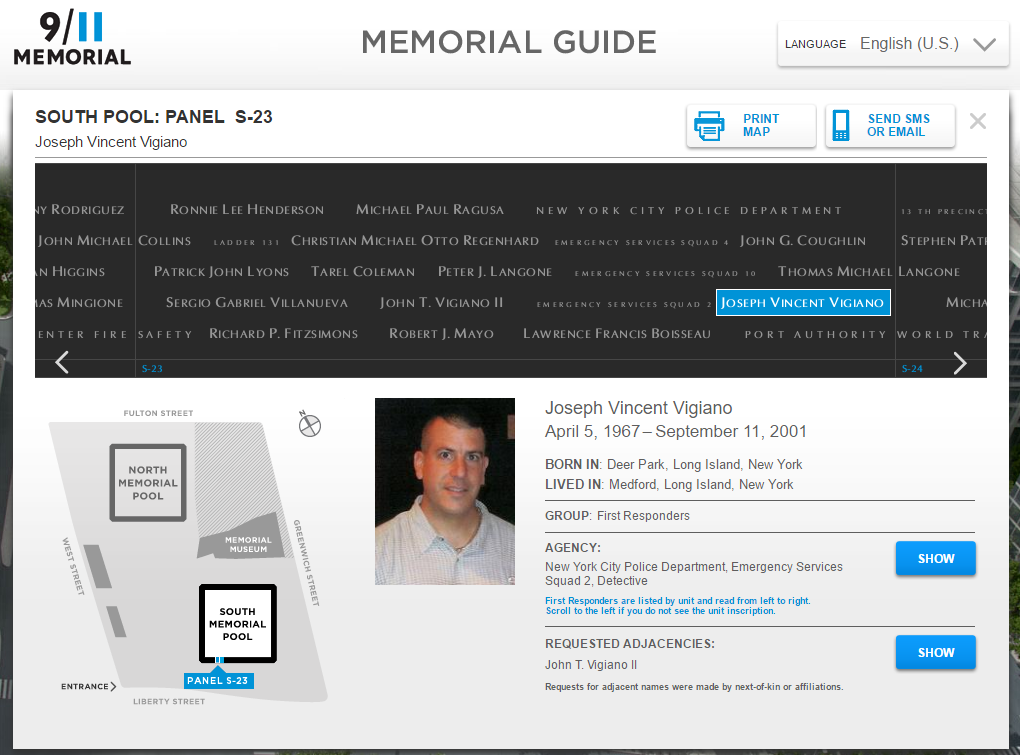
Task: Click North Memorial Pool on the map
Action: click(148, 482)
